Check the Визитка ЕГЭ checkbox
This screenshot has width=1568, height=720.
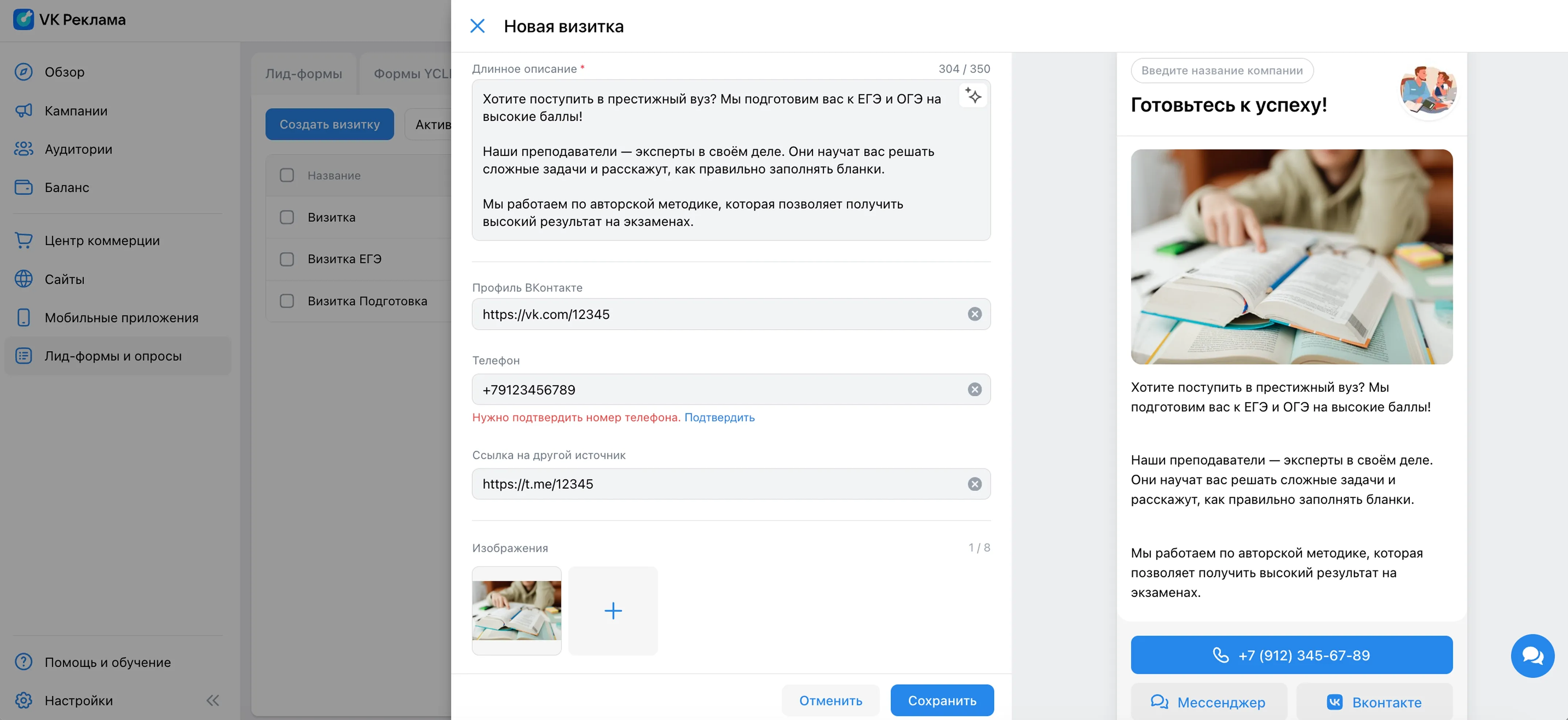287,259
